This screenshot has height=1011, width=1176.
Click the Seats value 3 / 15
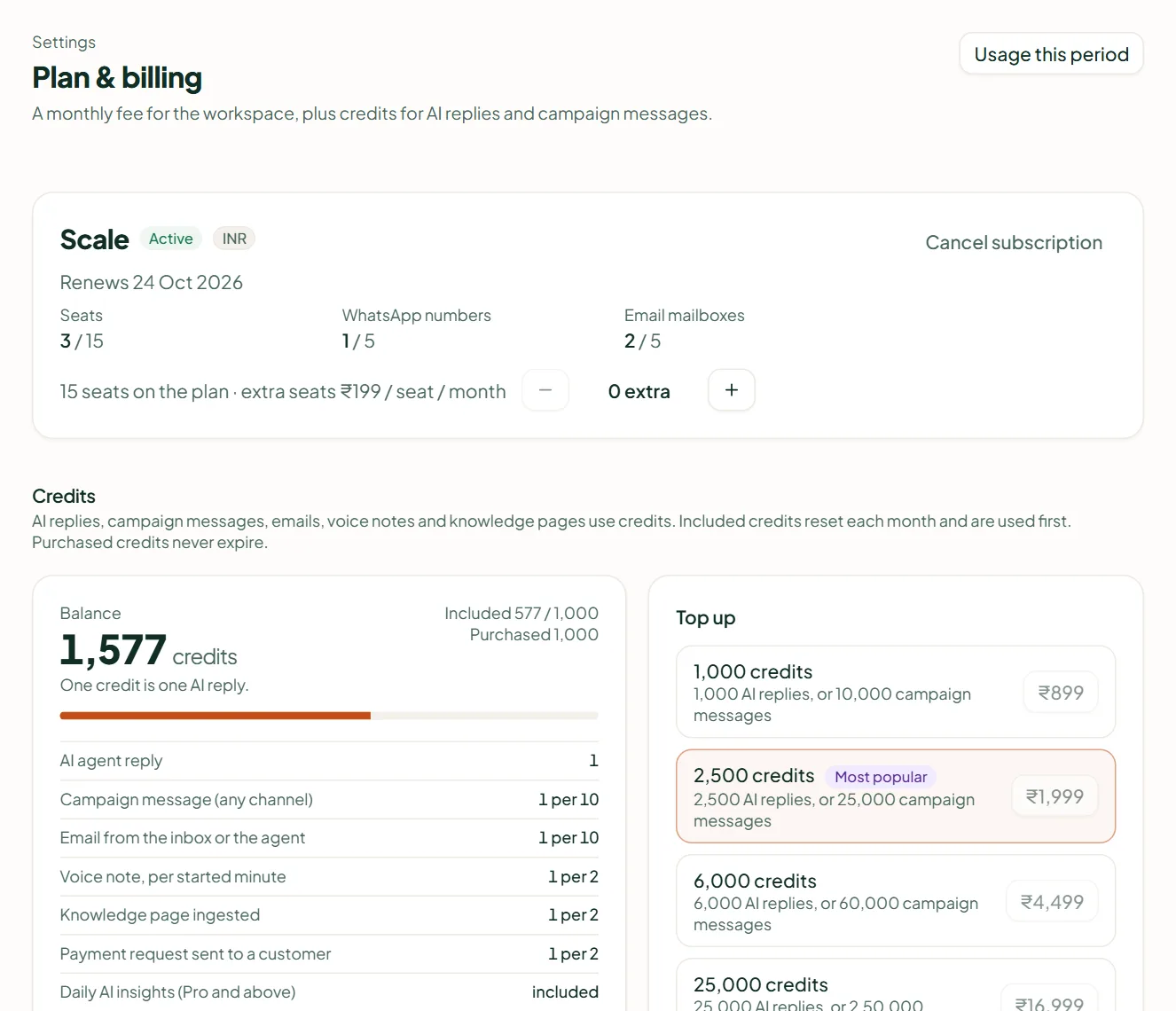tap(82, 341)
